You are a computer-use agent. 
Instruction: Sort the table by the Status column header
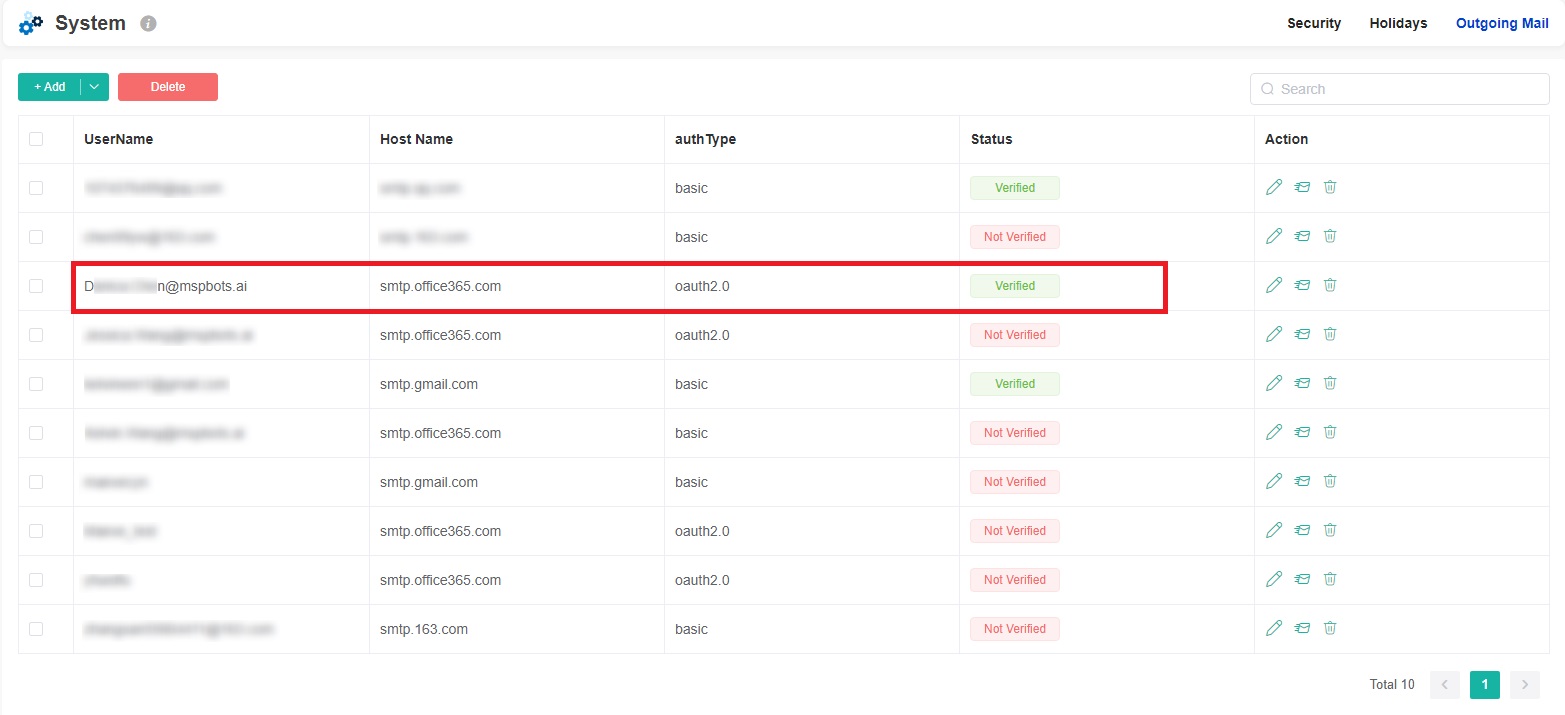point(991,139)
